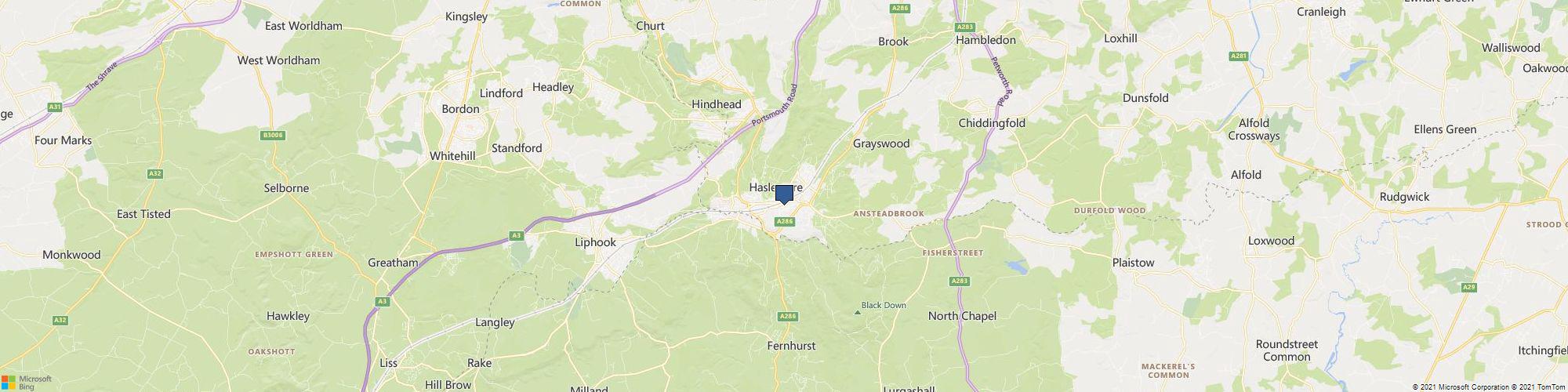Select the Hindhead town label
The height and width of the screenshot is (392, 1568).
pyautogui.click(x=717, y=104)
